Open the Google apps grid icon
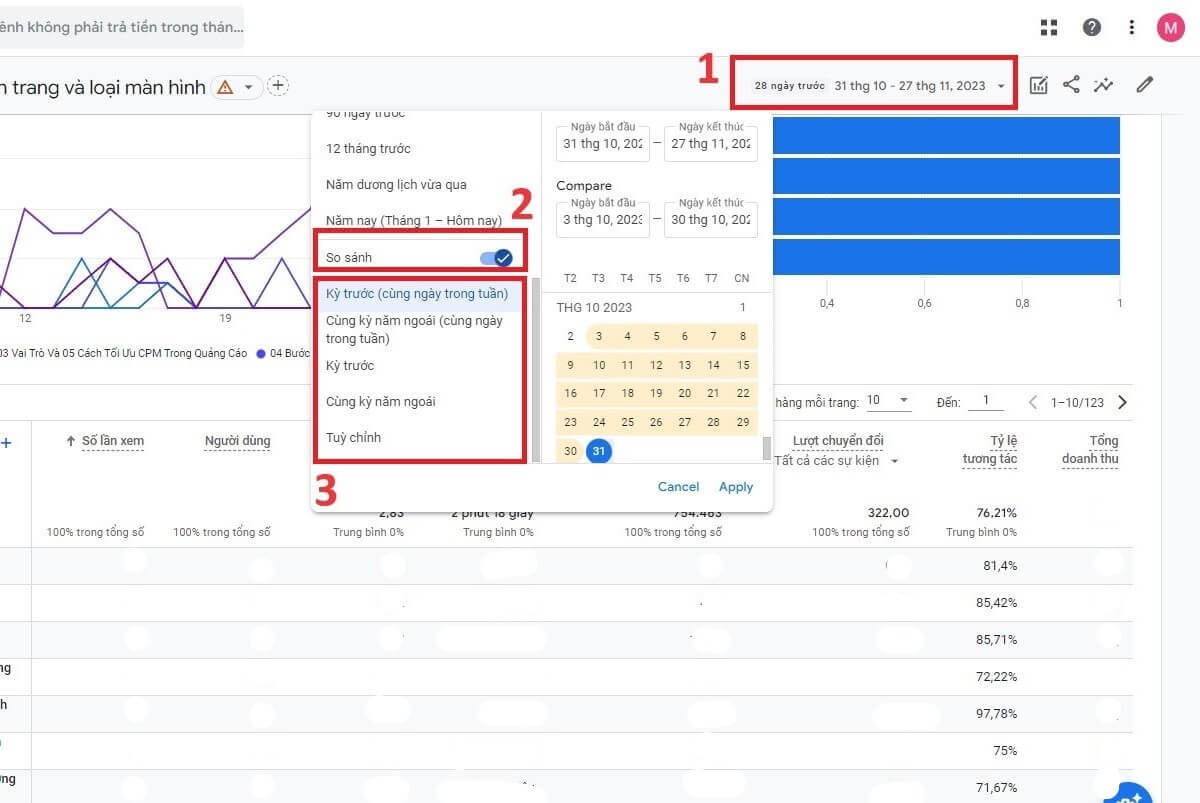The width and height of the screenshot is (1200, 803). coord(1049,27)
